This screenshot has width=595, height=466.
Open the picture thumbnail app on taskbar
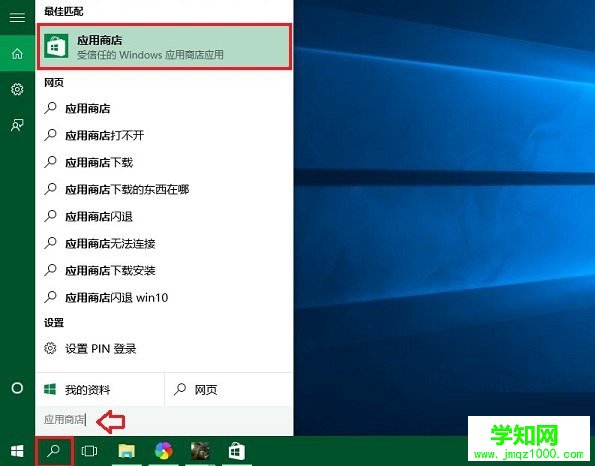click(200, 451)
